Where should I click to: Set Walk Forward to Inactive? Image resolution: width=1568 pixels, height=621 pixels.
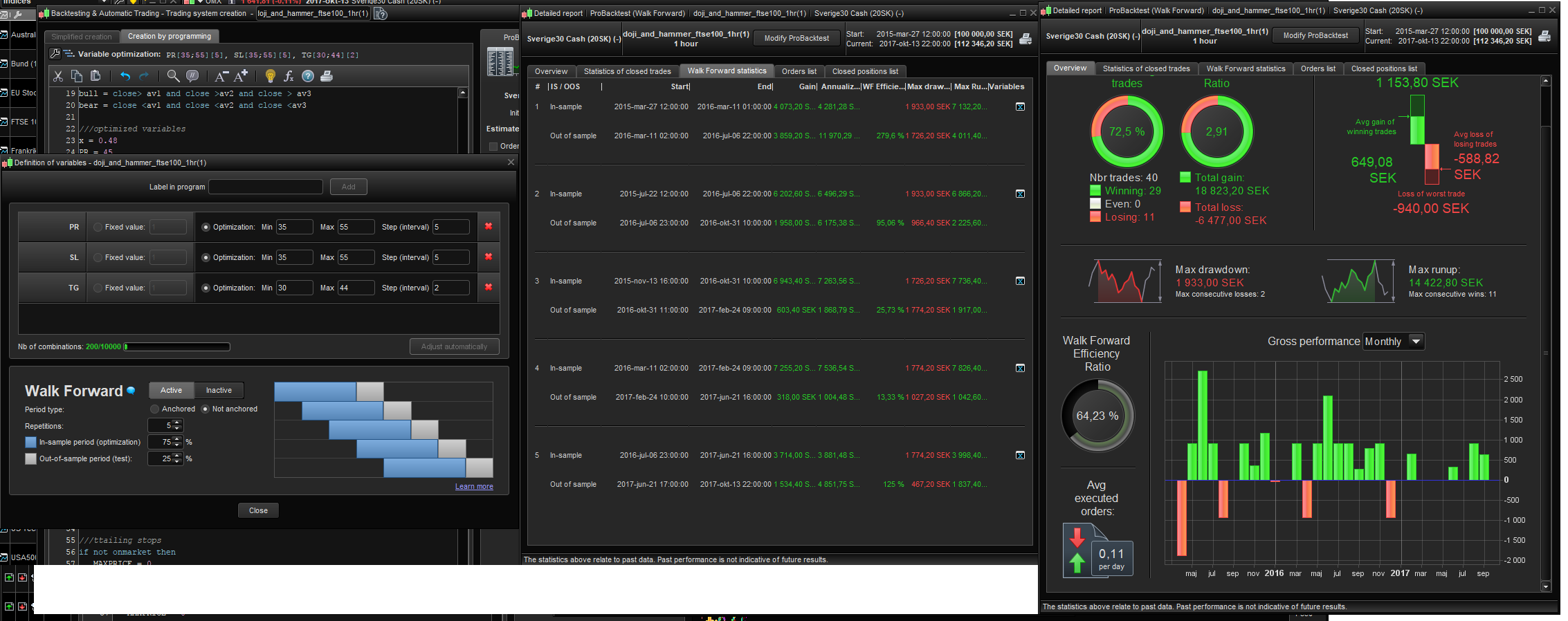point(219,391)
